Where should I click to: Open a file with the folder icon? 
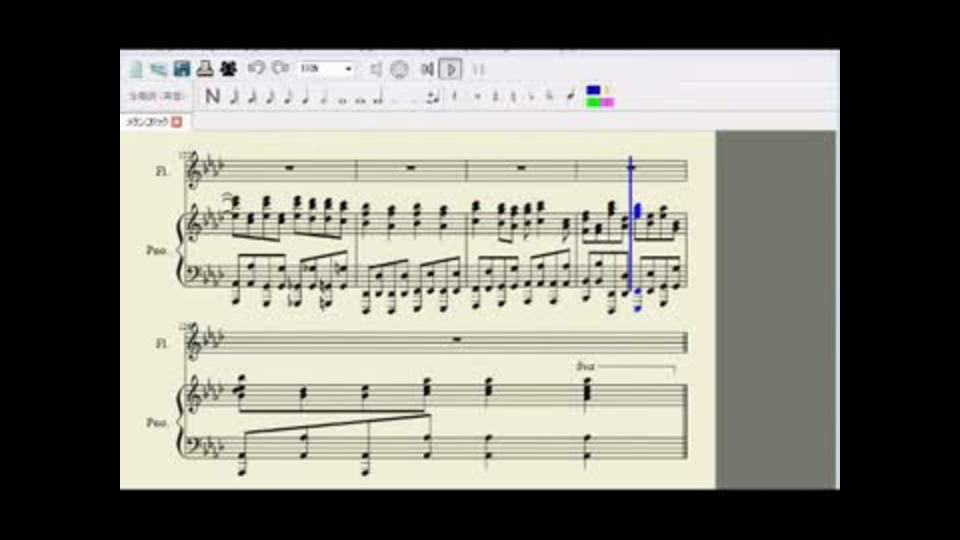point(159,69)
